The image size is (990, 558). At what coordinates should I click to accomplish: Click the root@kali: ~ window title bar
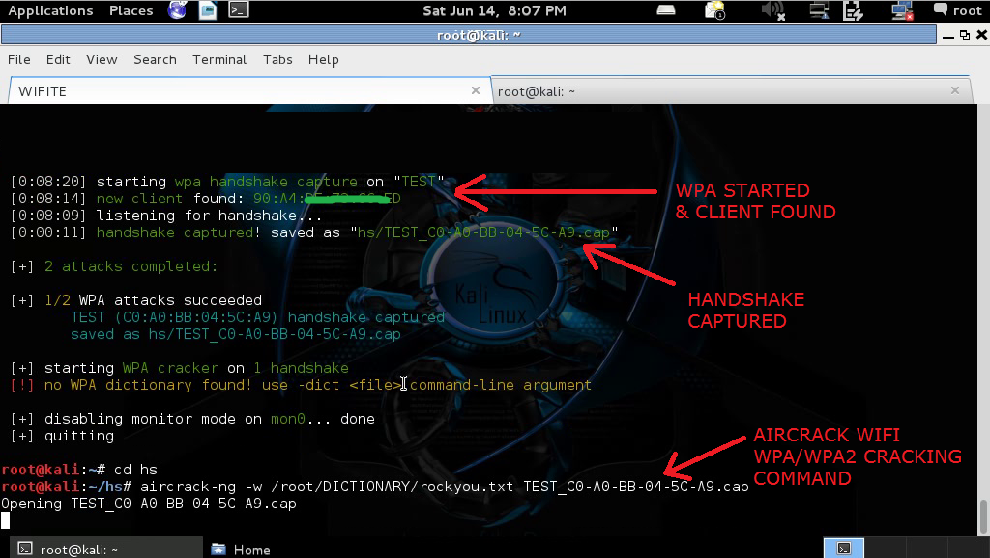coord(468,35)
